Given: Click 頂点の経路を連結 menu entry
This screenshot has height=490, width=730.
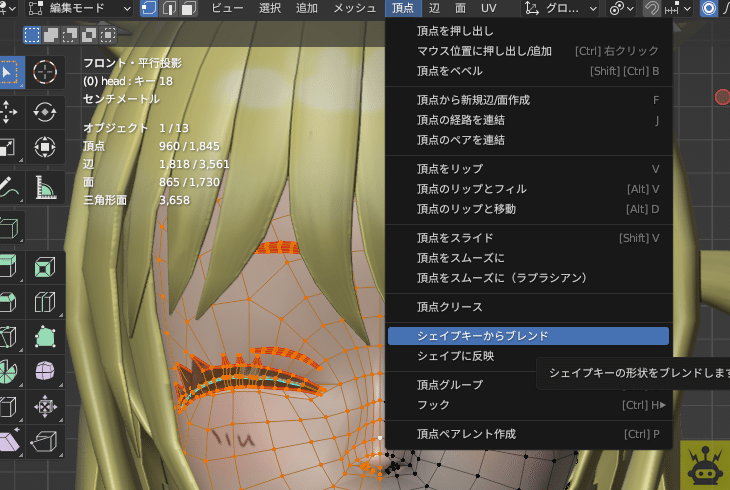Looking at the screenshot, I should 528,120.
